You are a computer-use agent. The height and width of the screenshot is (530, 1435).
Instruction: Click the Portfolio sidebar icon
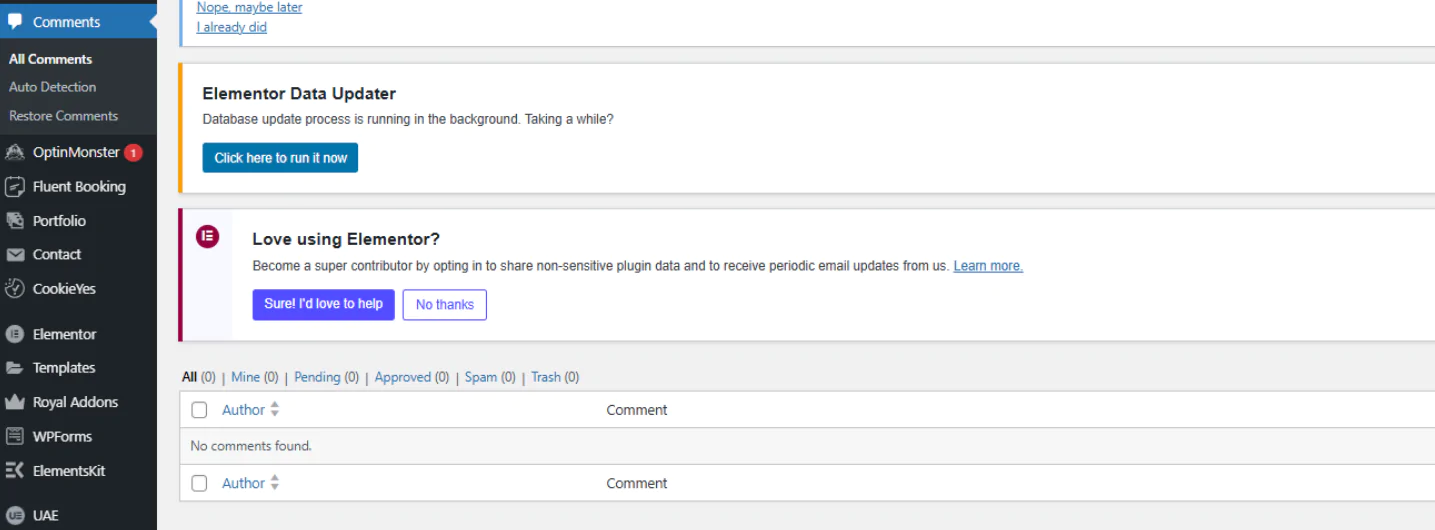tap(15, 220)
